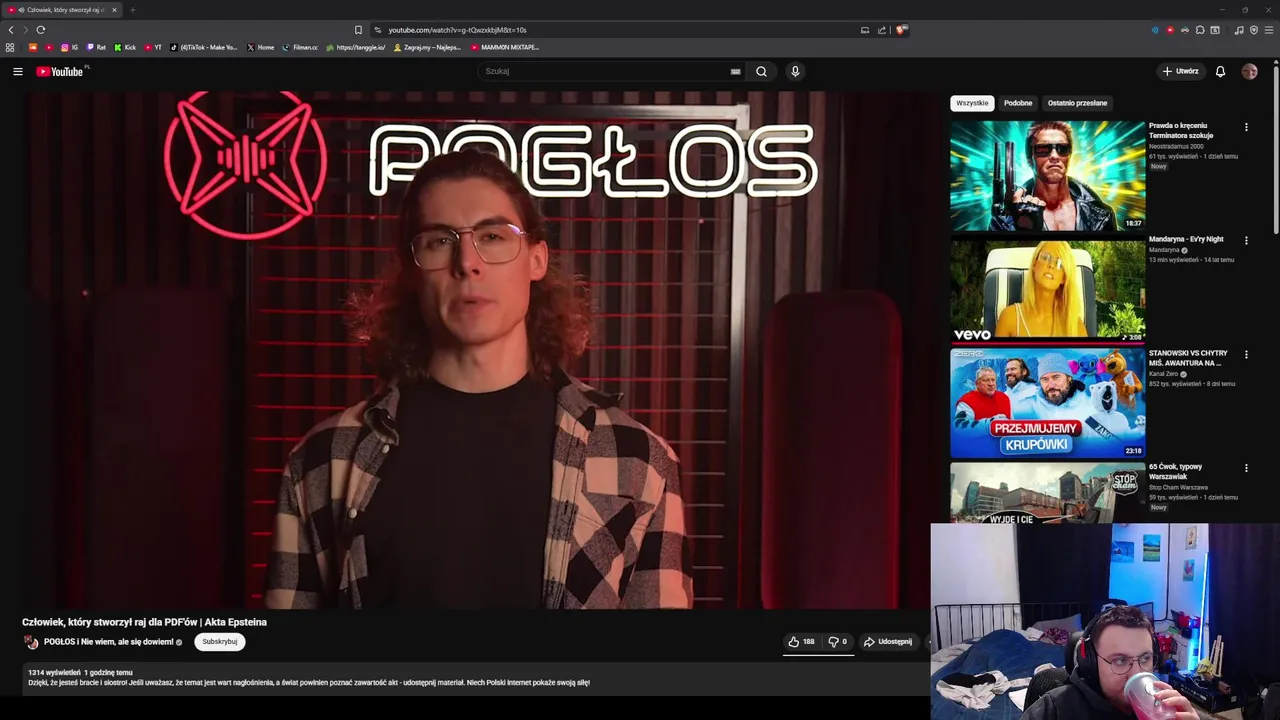Click the red record extension icon
Screen dimensions: 1280x720
pos(1170,30)
